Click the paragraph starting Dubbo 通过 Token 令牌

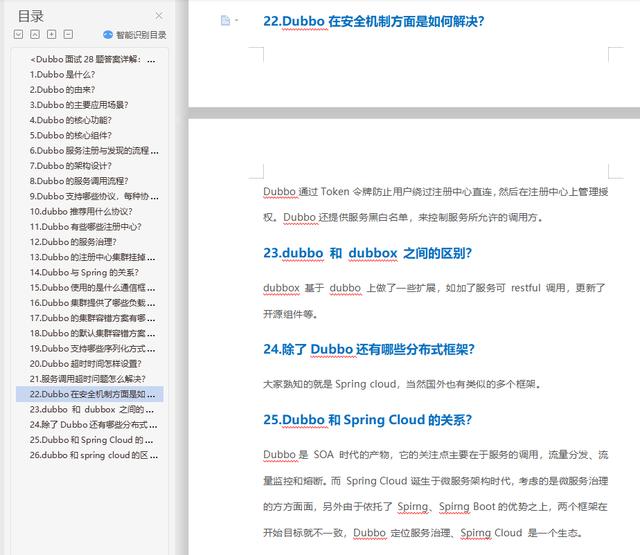click(436, 204)
